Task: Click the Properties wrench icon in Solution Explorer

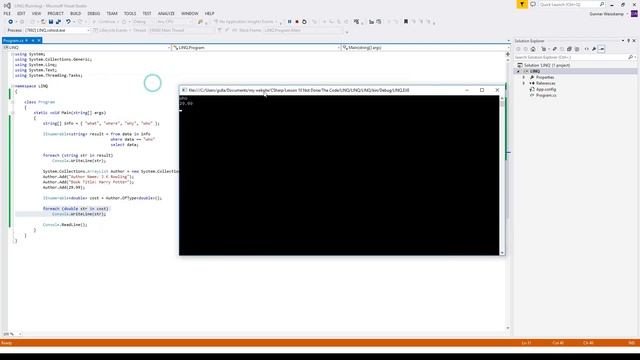Action: click(594, 49)
